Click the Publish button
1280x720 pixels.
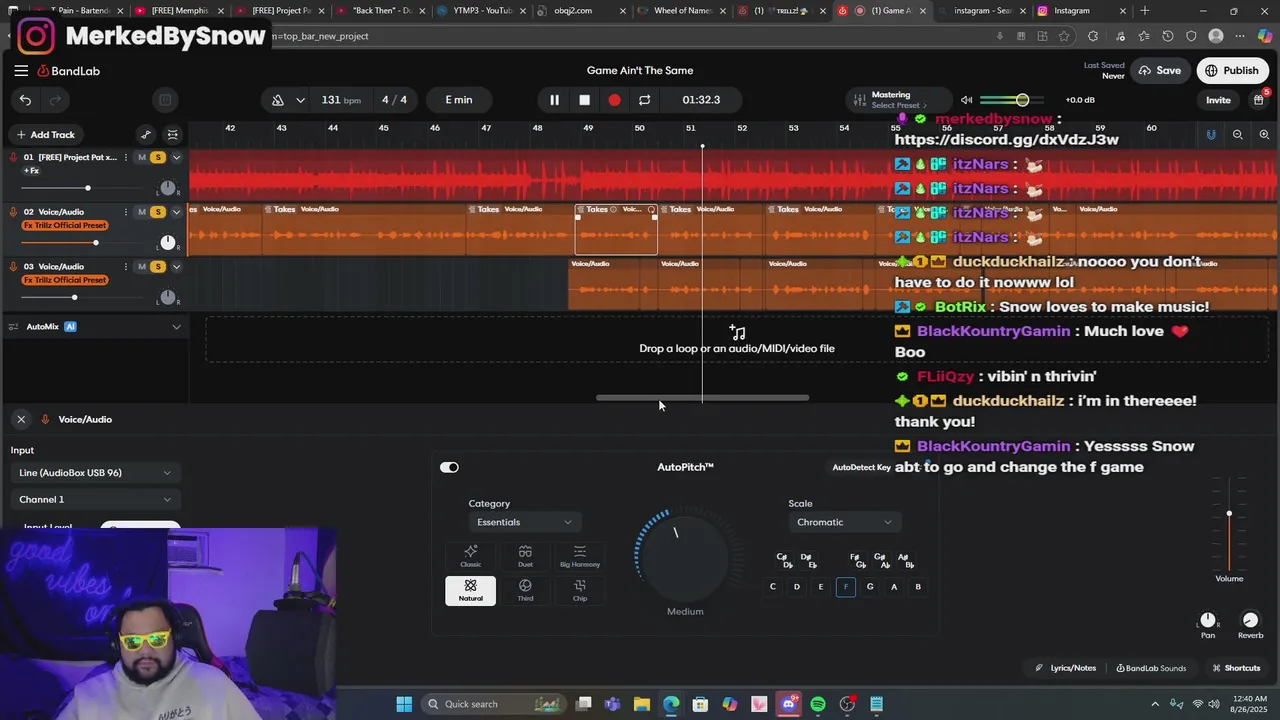coord(1231,71)
